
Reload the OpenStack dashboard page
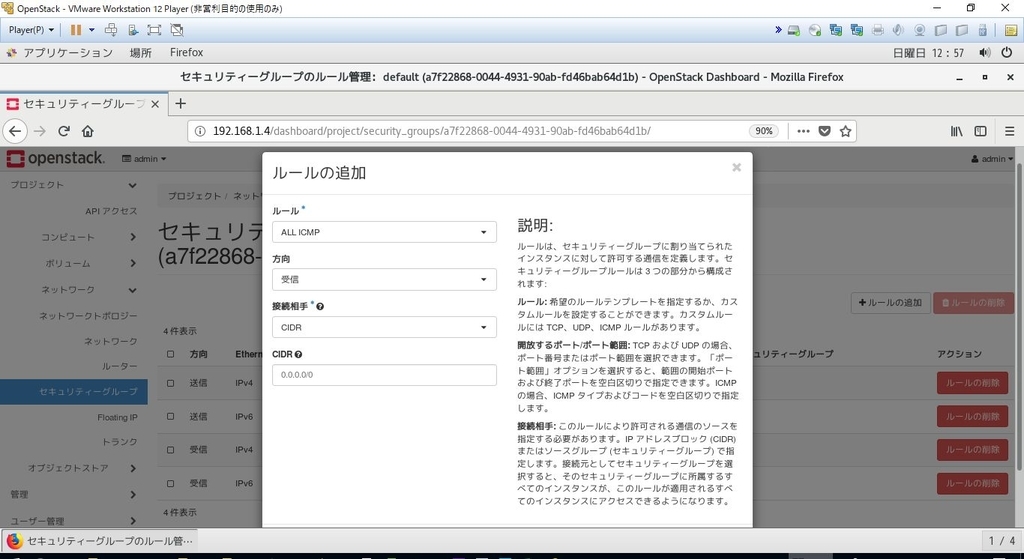(x=64, y=131)
